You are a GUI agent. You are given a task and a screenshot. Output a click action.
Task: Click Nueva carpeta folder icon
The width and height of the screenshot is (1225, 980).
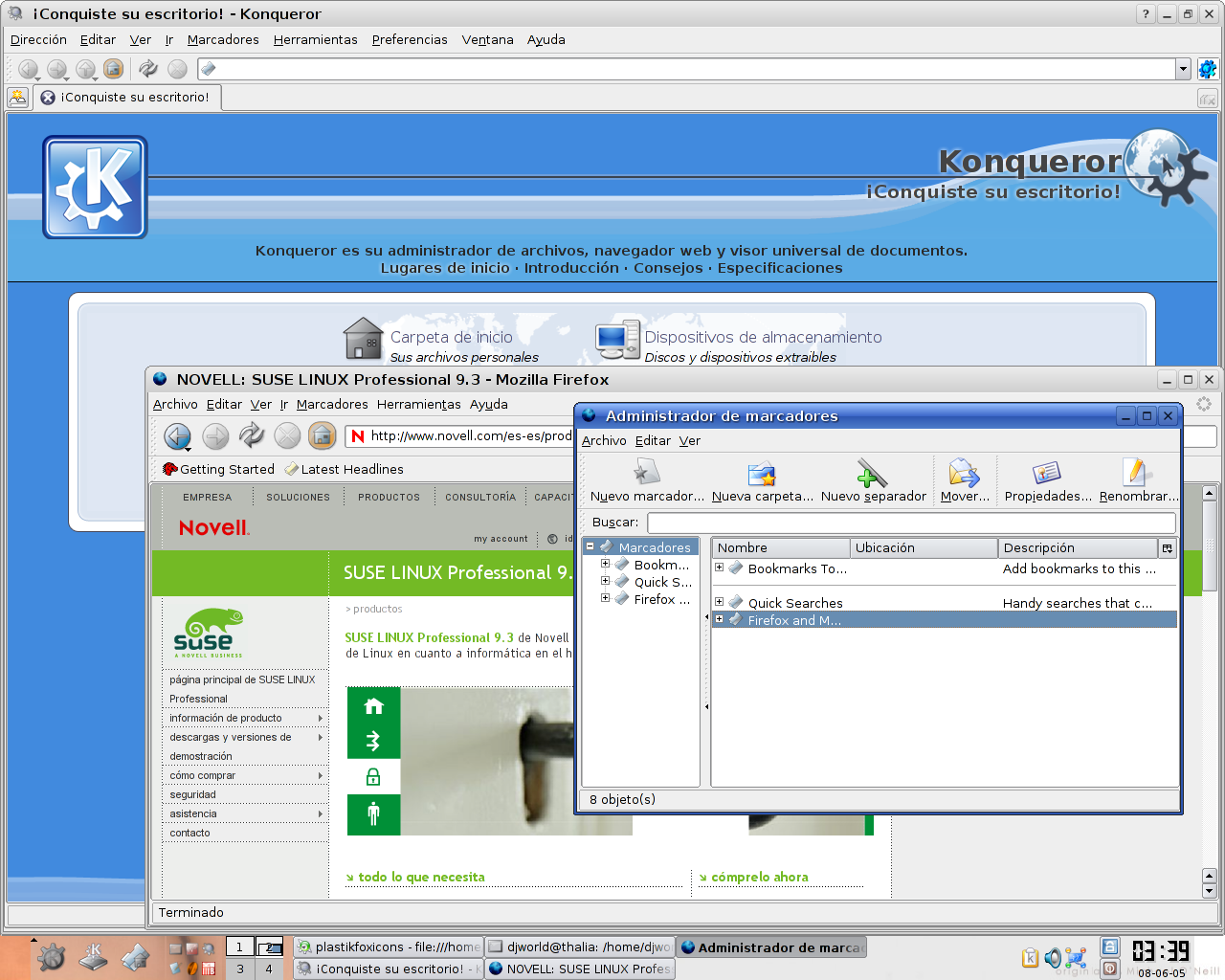[x=762, y=473]
